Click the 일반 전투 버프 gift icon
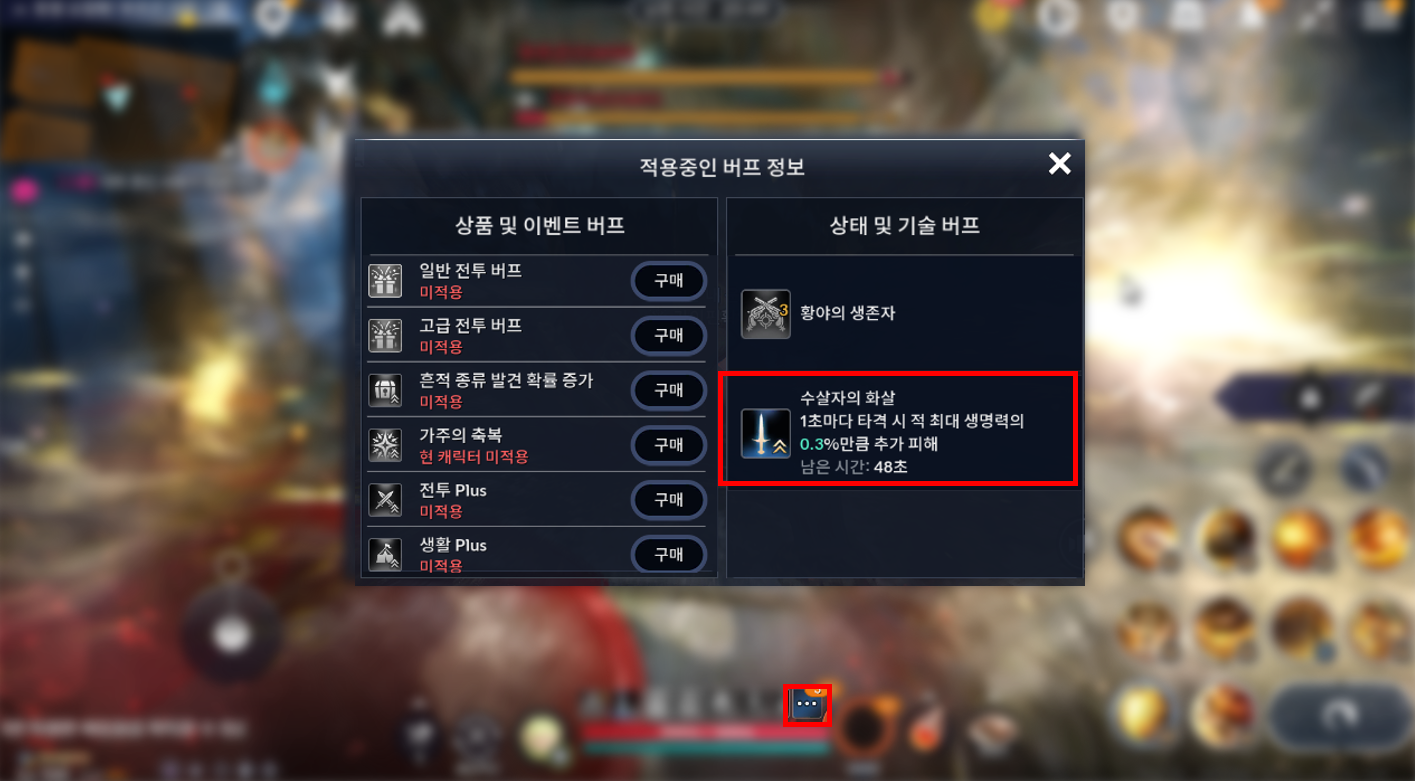The width and height of the screenshot is (1415, 781). point(385,281)
